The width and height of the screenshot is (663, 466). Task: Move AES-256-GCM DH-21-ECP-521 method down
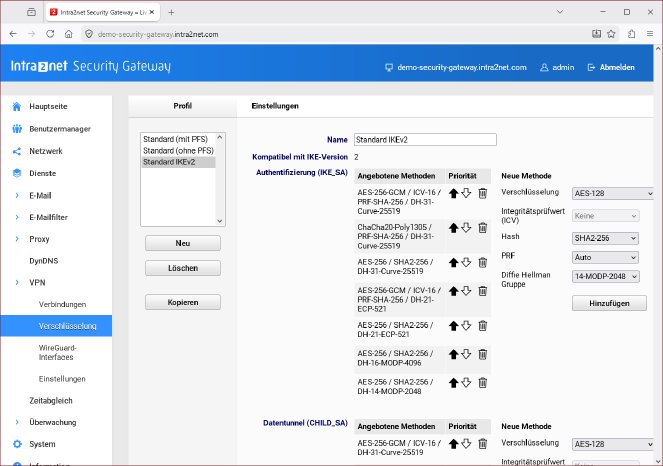[466, 291]
